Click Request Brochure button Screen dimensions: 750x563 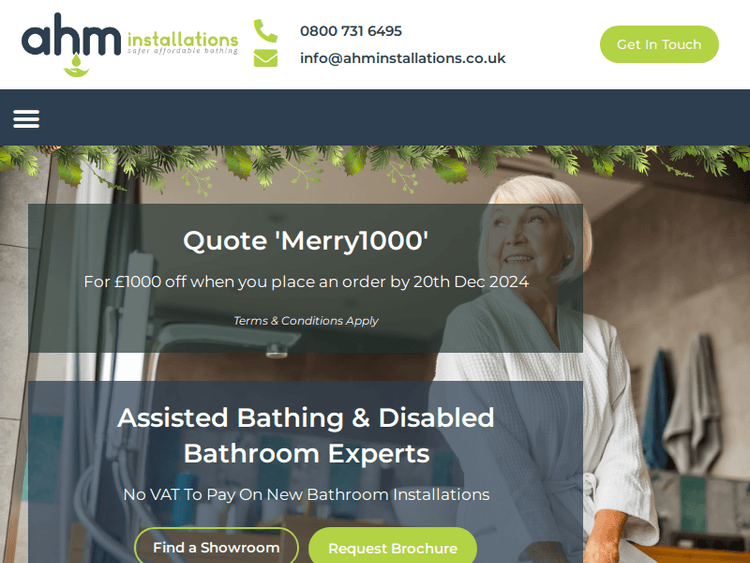pyautogui.click(x=393, y=548)
